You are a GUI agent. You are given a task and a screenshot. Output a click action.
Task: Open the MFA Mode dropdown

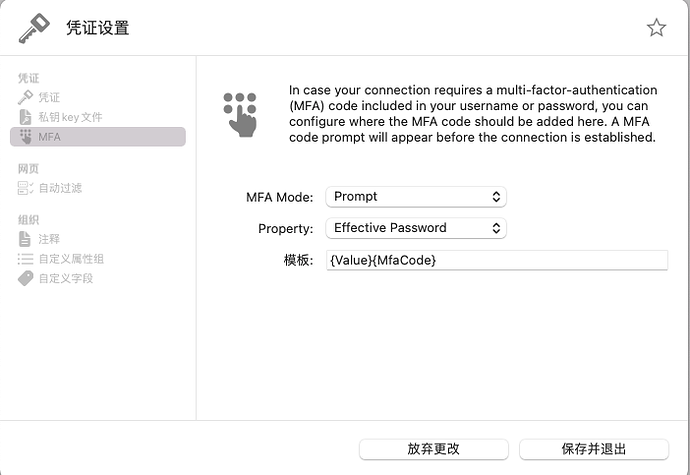(416, 197)
